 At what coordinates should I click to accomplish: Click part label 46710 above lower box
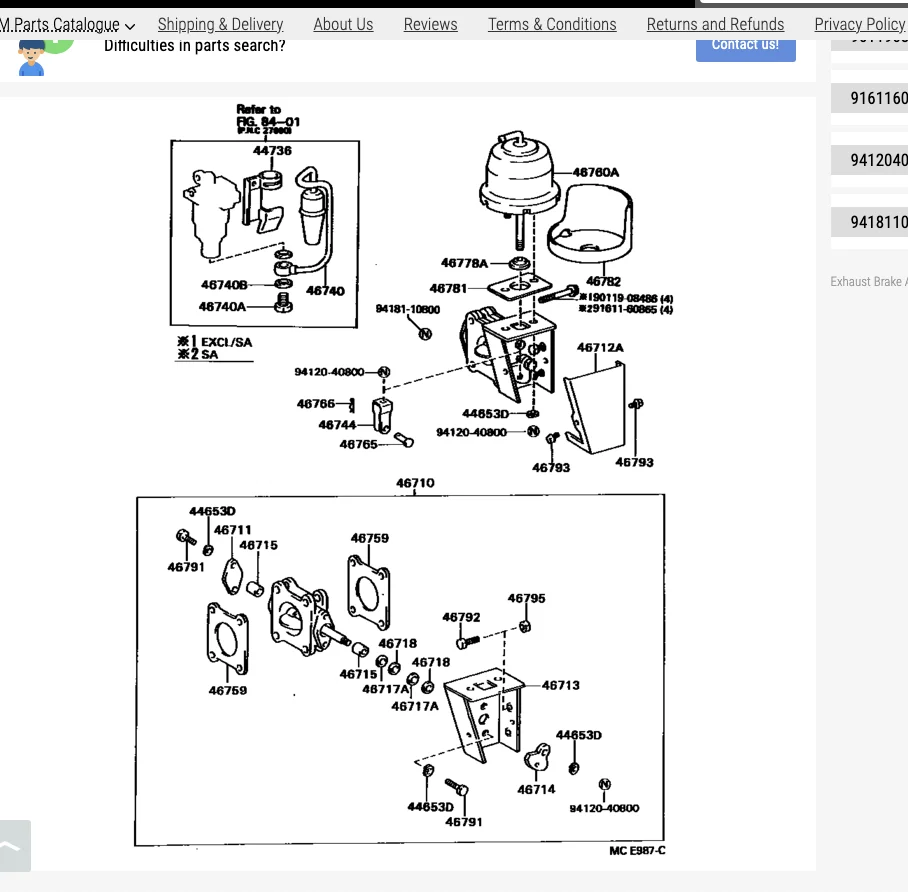coord(415,483)
